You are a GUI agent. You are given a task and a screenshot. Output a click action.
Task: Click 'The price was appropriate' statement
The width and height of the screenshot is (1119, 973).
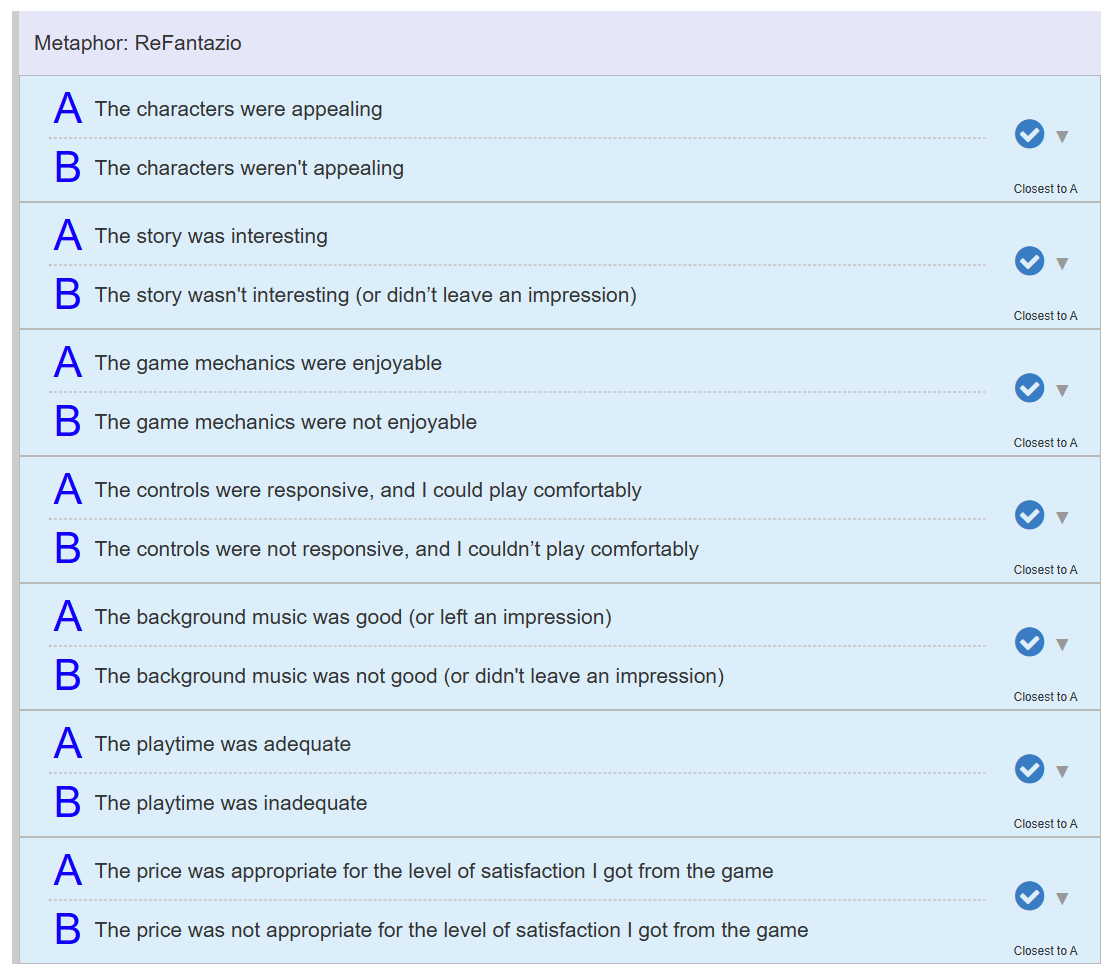click(x=434, y=872)
